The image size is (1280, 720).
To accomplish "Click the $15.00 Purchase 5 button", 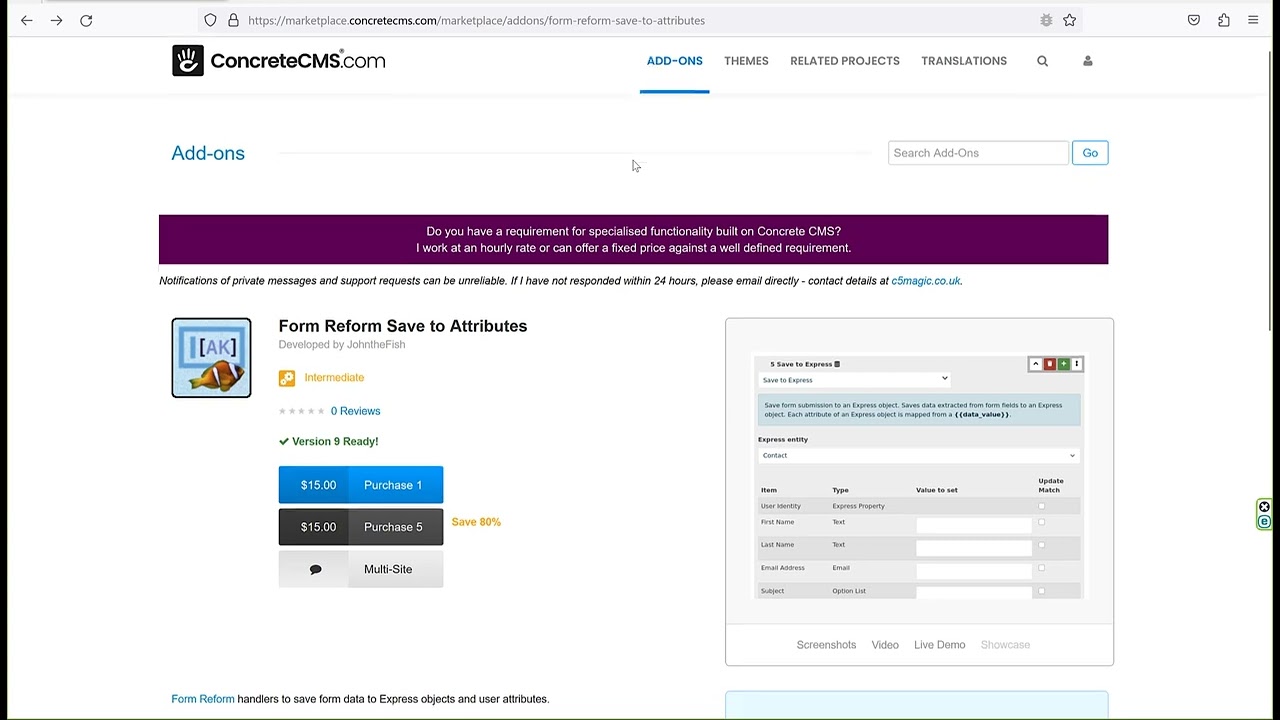I will (361, 527).
